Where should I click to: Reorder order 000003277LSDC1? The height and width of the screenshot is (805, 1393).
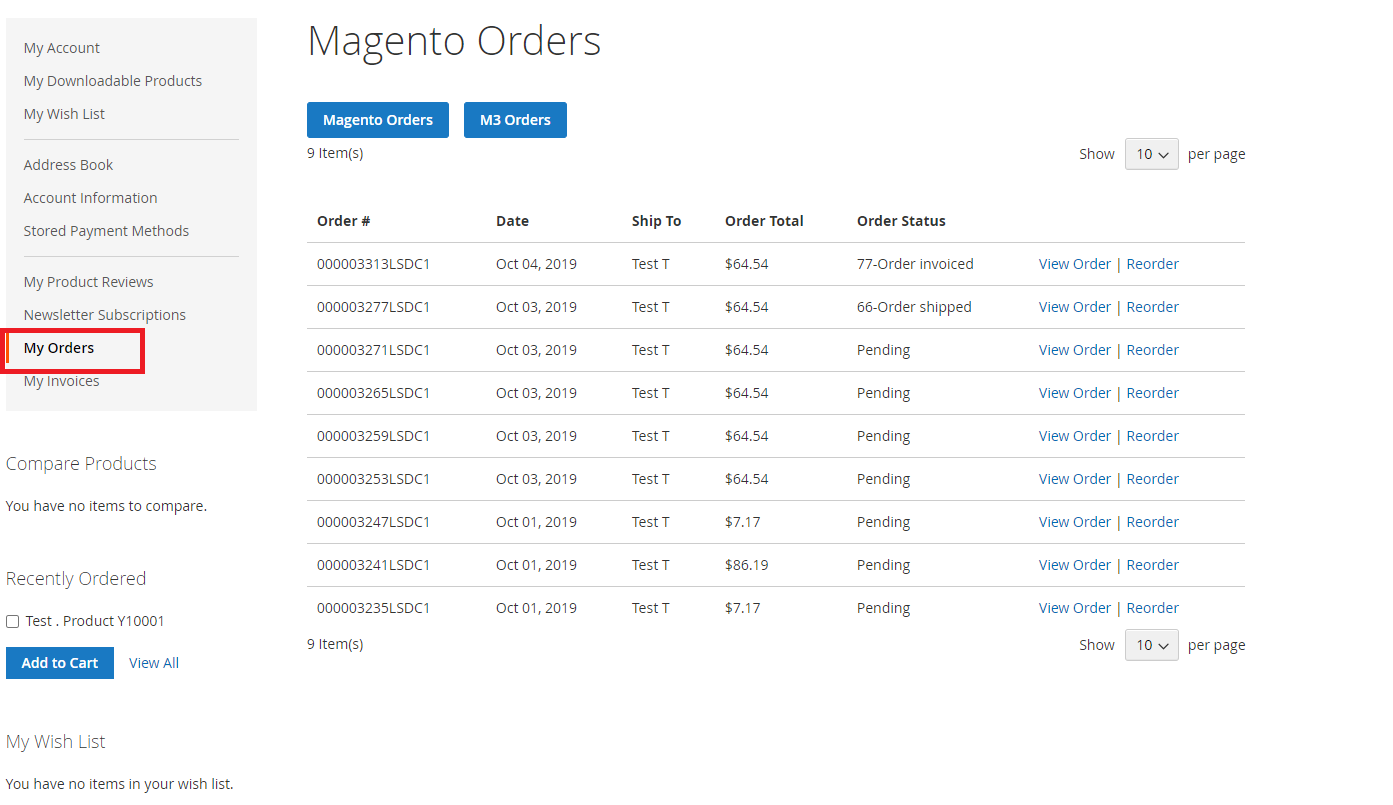[x=1153, y=307]
